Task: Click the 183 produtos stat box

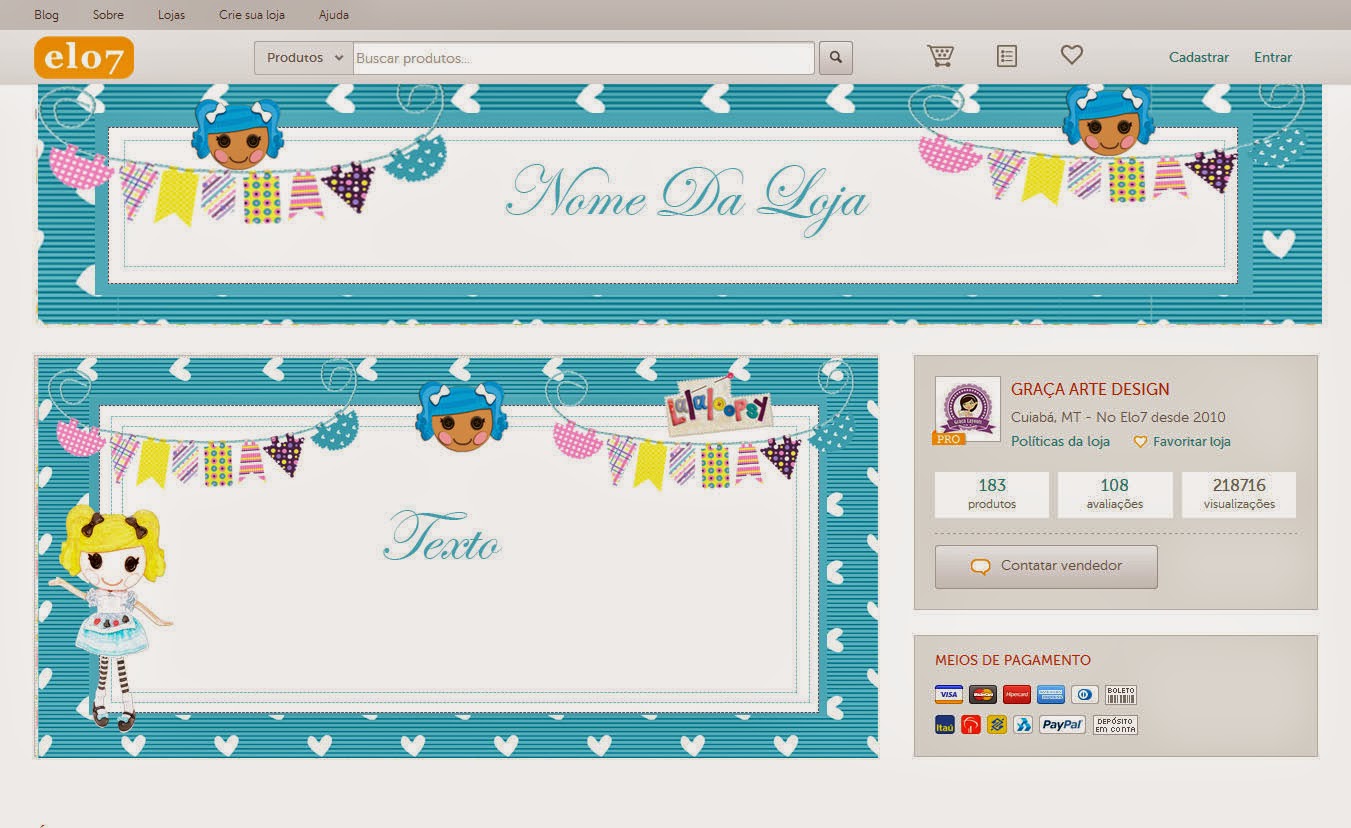Action: click(992, 494)
